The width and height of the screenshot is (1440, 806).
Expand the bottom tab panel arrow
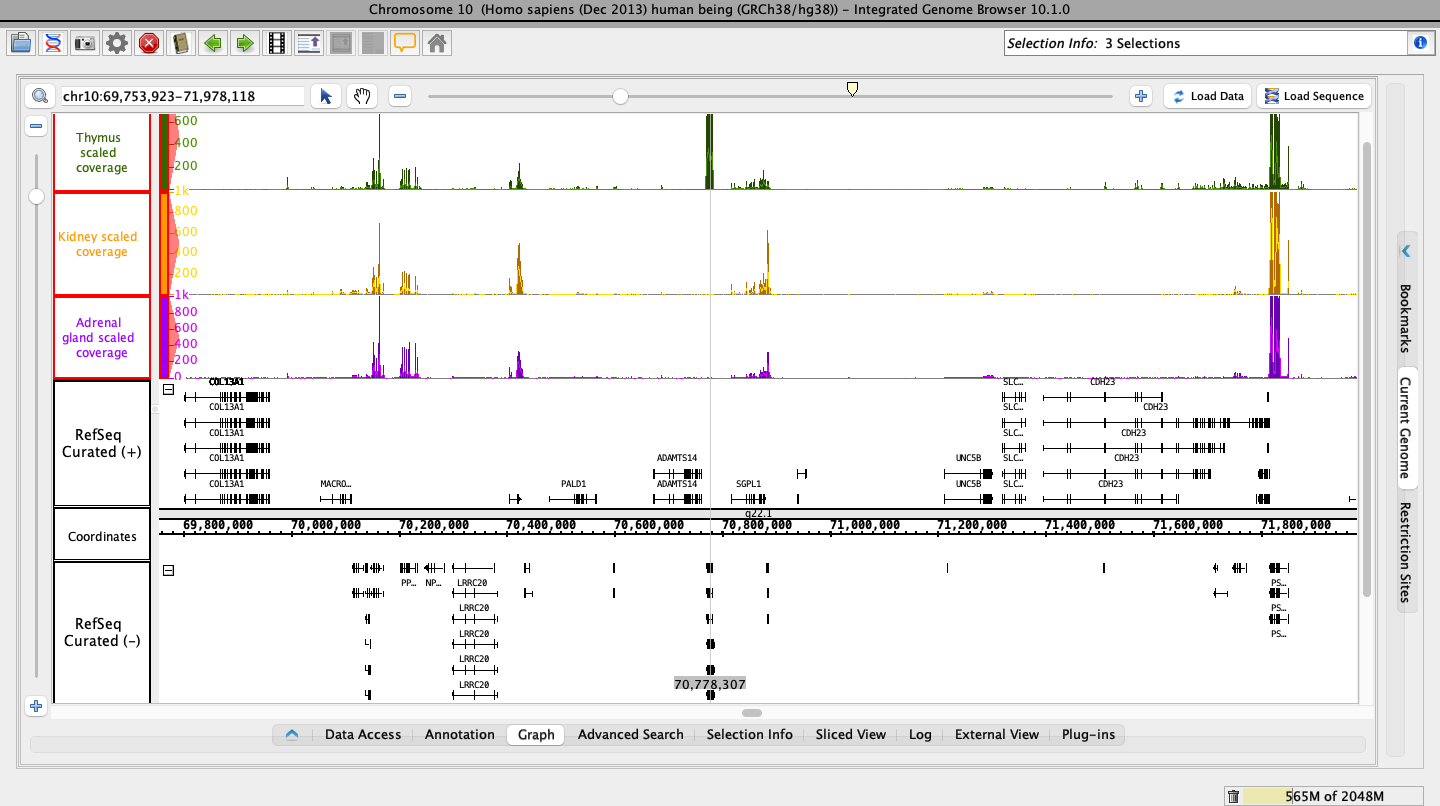[292, 734]
